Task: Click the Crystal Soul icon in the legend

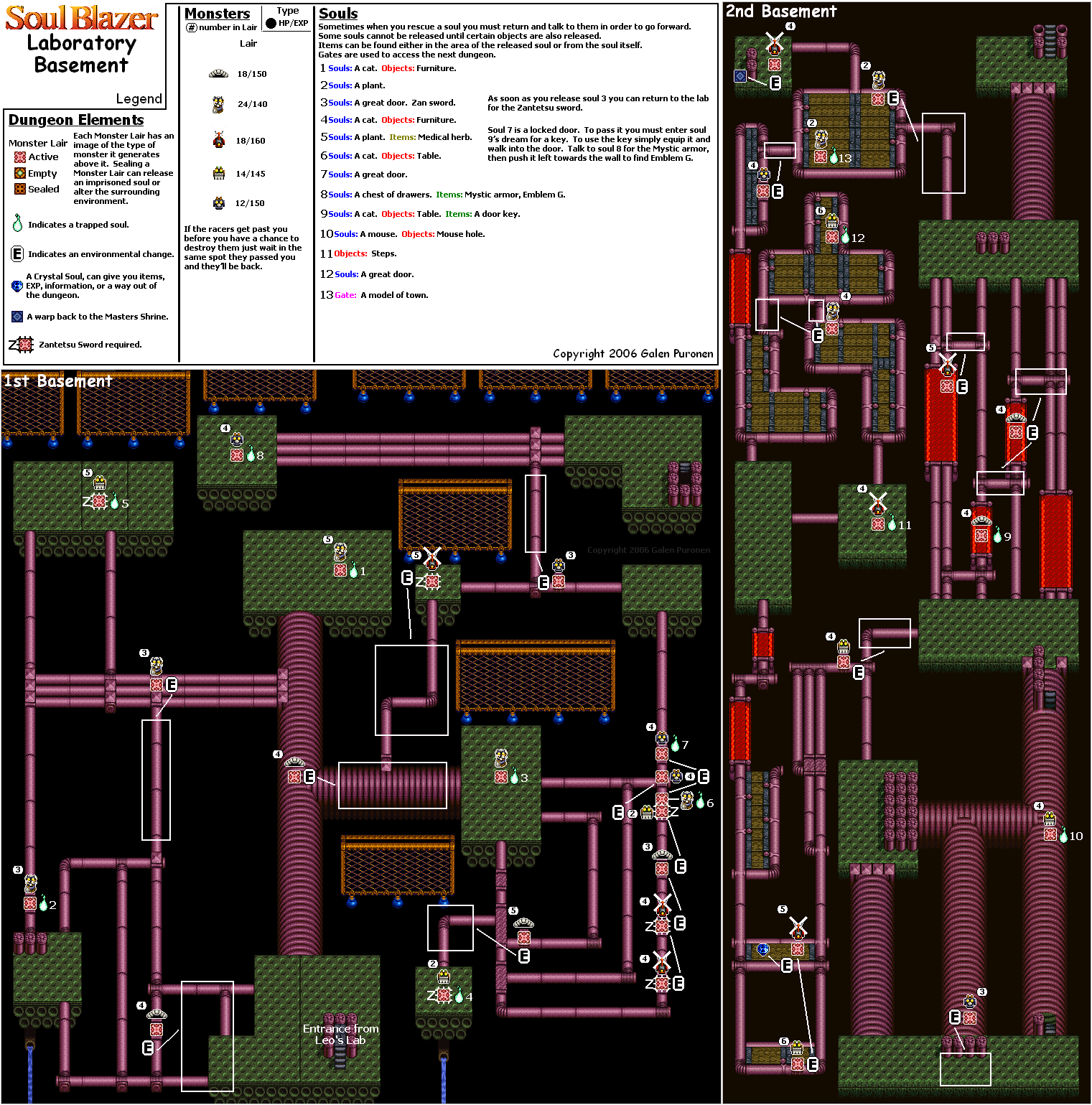Action: [x=17, y=286]
